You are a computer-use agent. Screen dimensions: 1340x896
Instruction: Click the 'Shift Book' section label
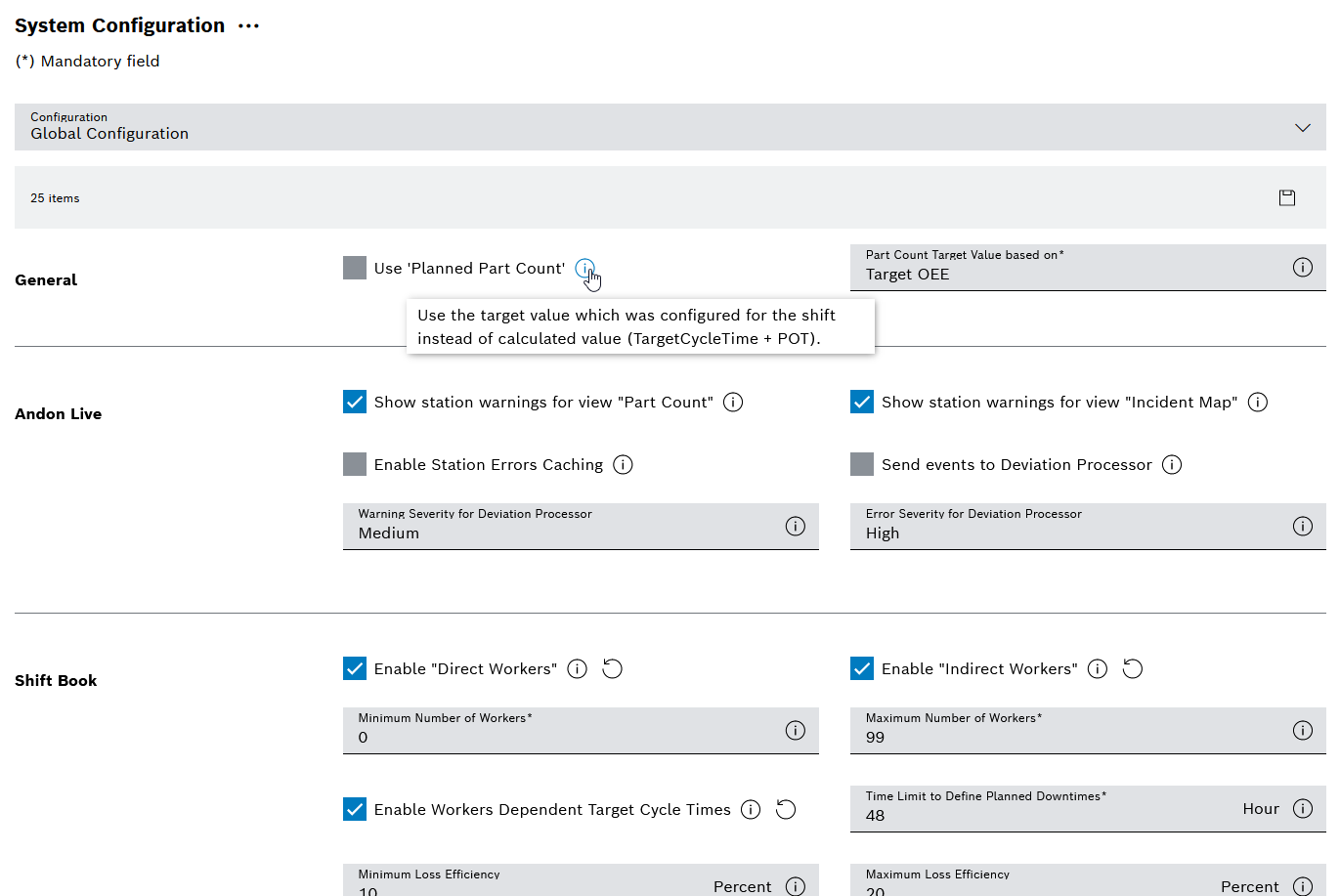(x=56, y=680)
